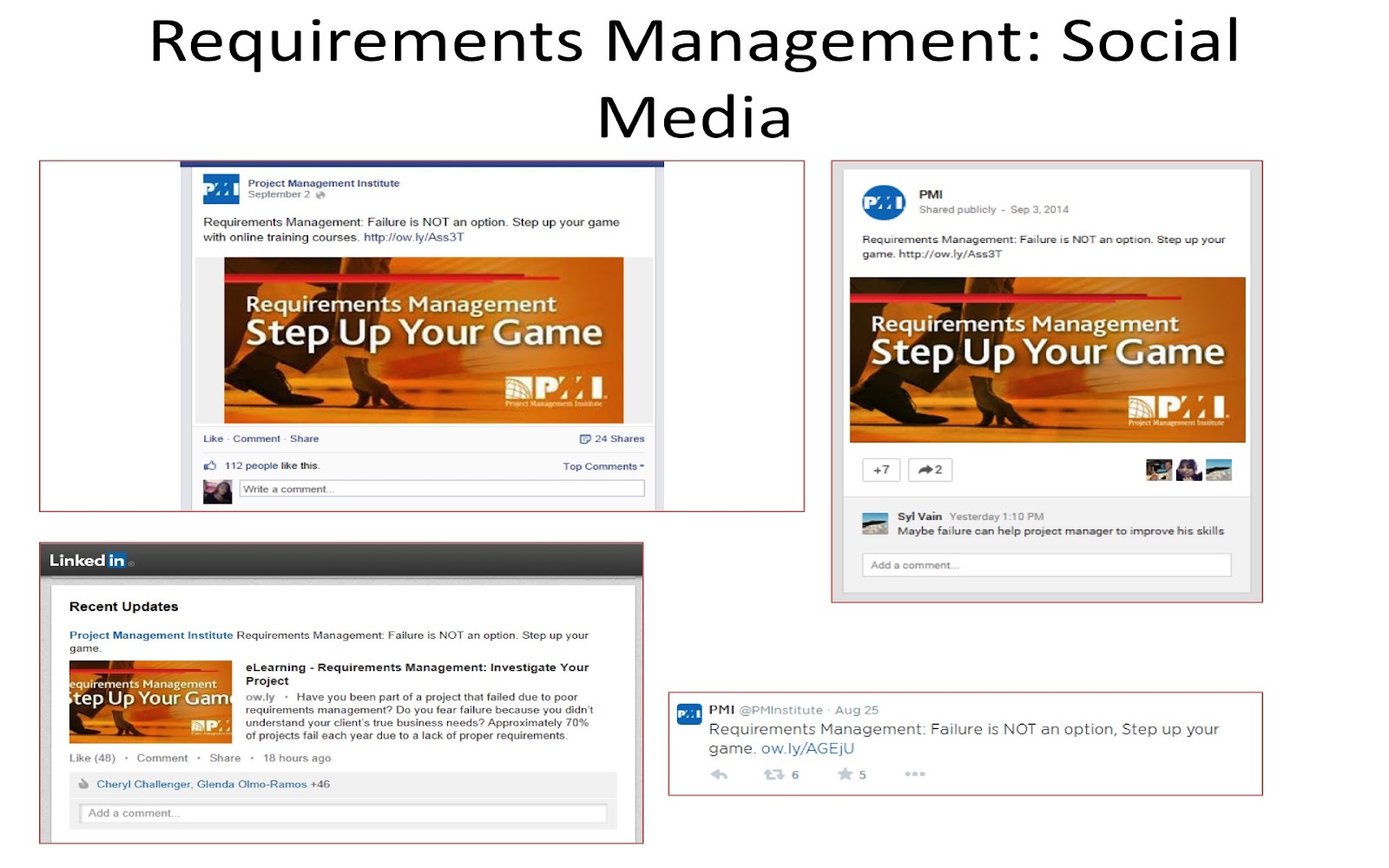The width and height of the screenshot is (1389, 868).
Task: Open Project Management Institute page name on Facebook post
Action: pos(324,183)
